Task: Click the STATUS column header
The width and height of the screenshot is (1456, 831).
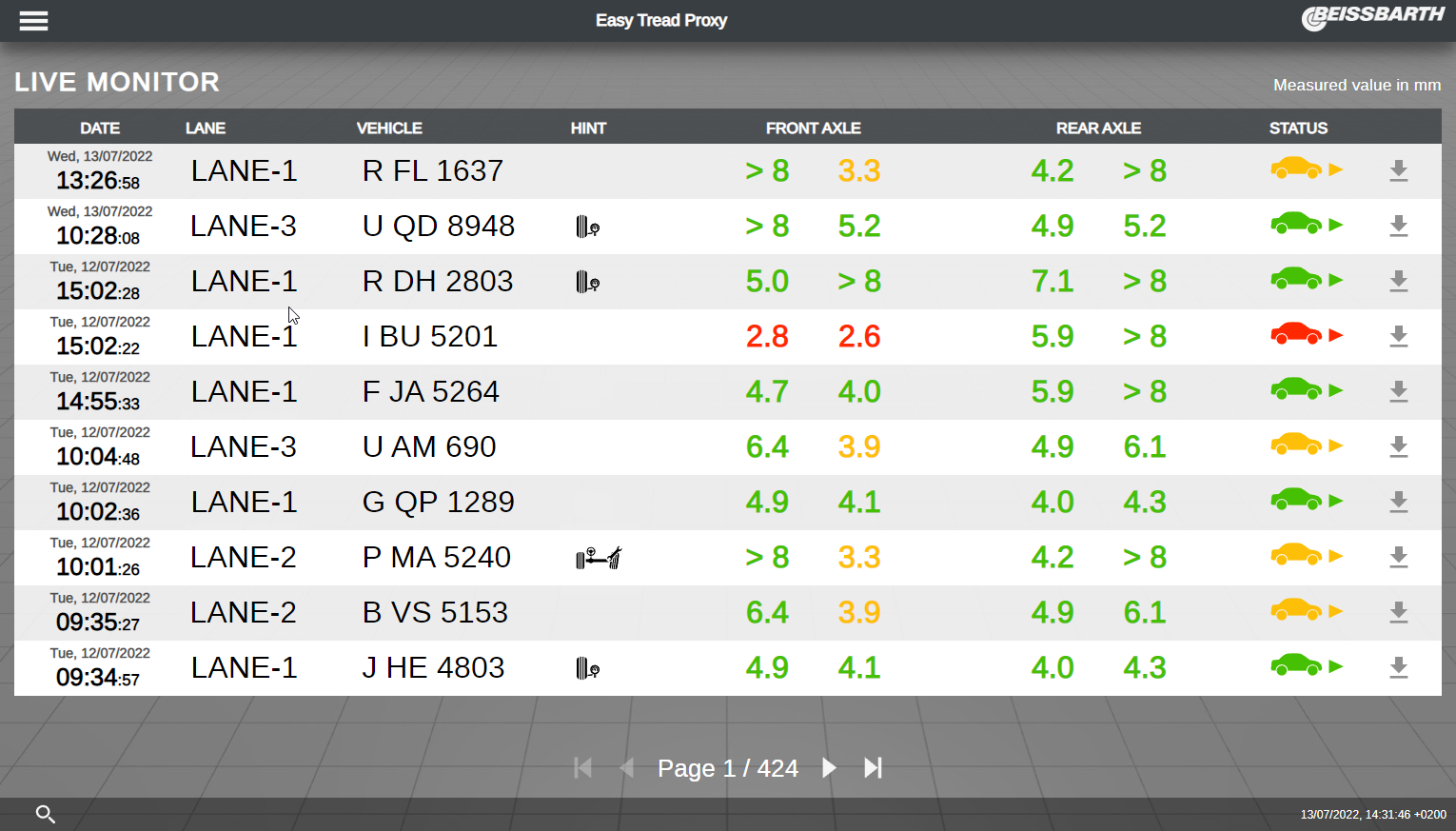Action: click(x=1298, y=129)
